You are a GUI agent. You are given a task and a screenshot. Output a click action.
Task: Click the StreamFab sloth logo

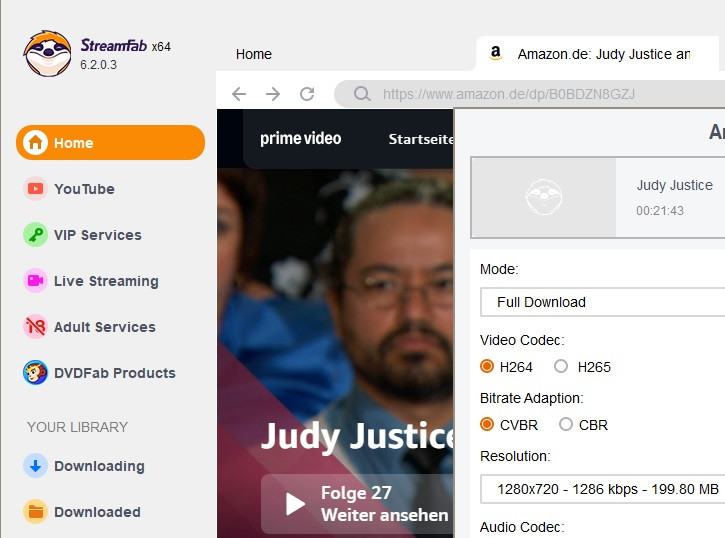pos(48,54)
